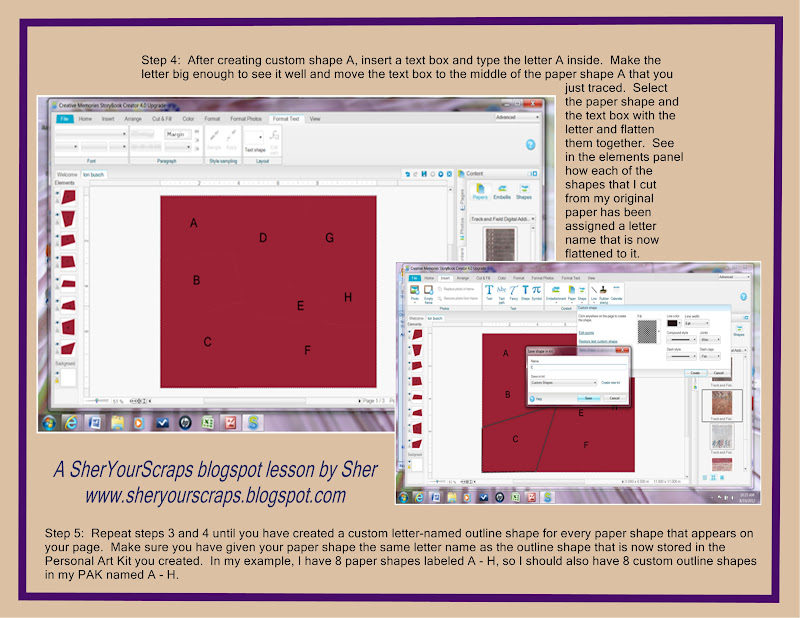Click the Apply style icon in Format Text window
Screen dimensions: 800x618
232,136
